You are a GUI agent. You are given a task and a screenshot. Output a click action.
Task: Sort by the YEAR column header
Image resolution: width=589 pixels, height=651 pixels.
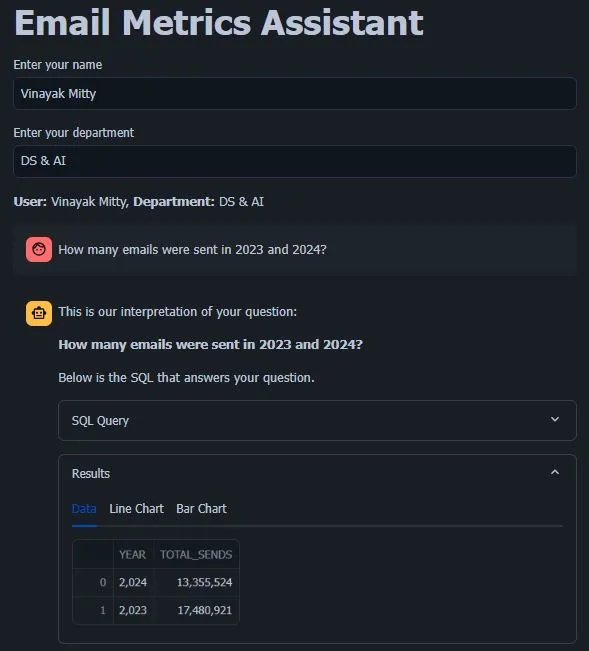[133, 554]
